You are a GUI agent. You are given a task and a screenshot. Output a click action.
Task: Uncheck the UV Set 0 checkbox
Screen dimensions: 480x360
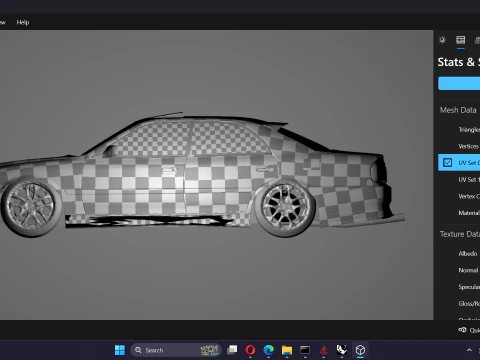[x=447, y=163]
